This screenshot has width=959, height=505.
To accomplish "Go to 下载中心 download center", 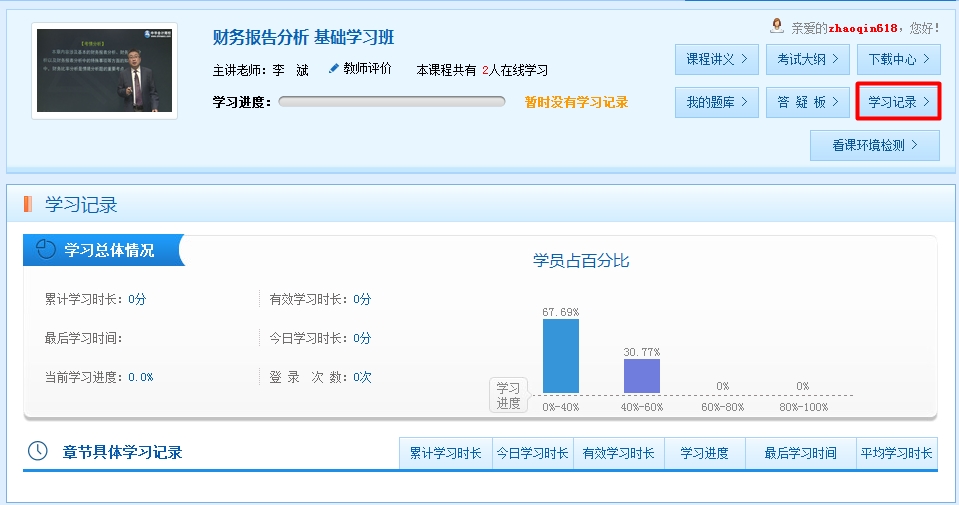I will pos(898,59).
